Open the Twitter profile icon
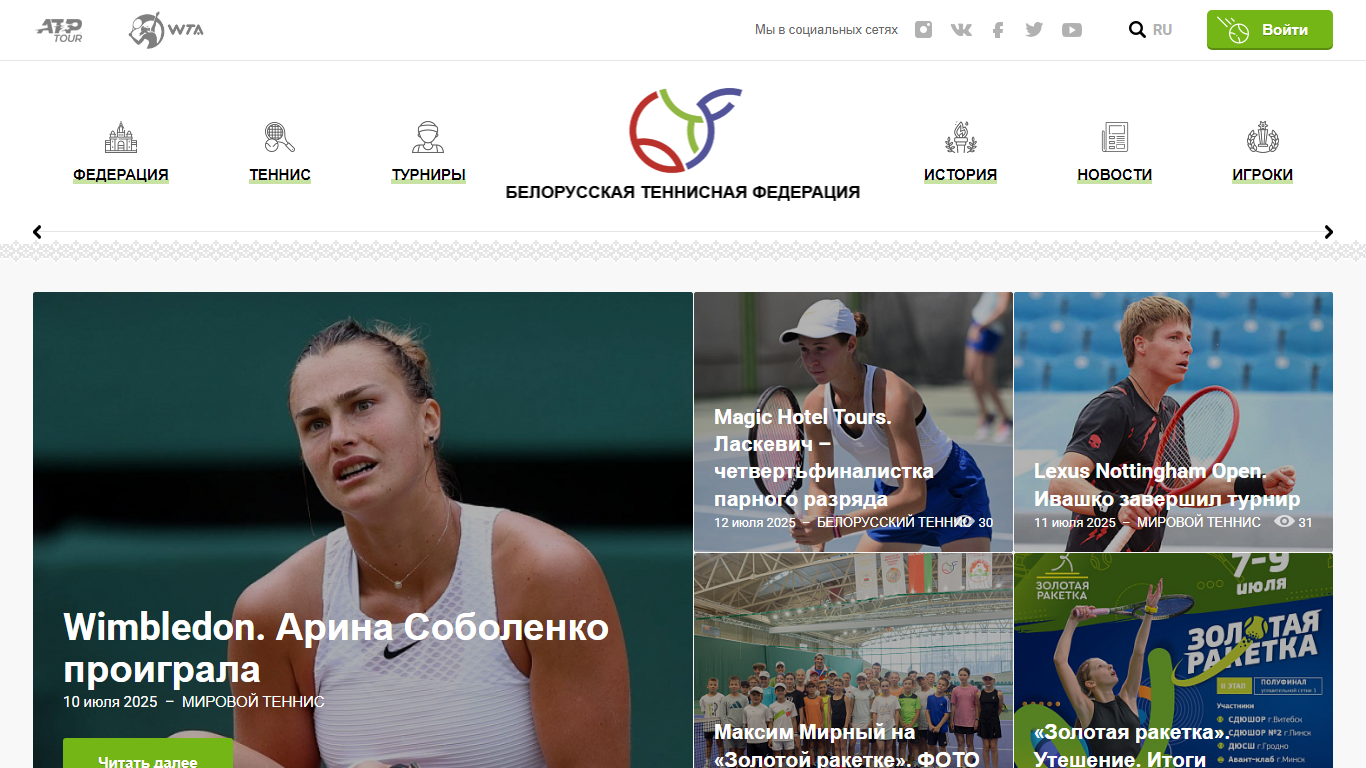The image size is (1366, 768). 1034,30
